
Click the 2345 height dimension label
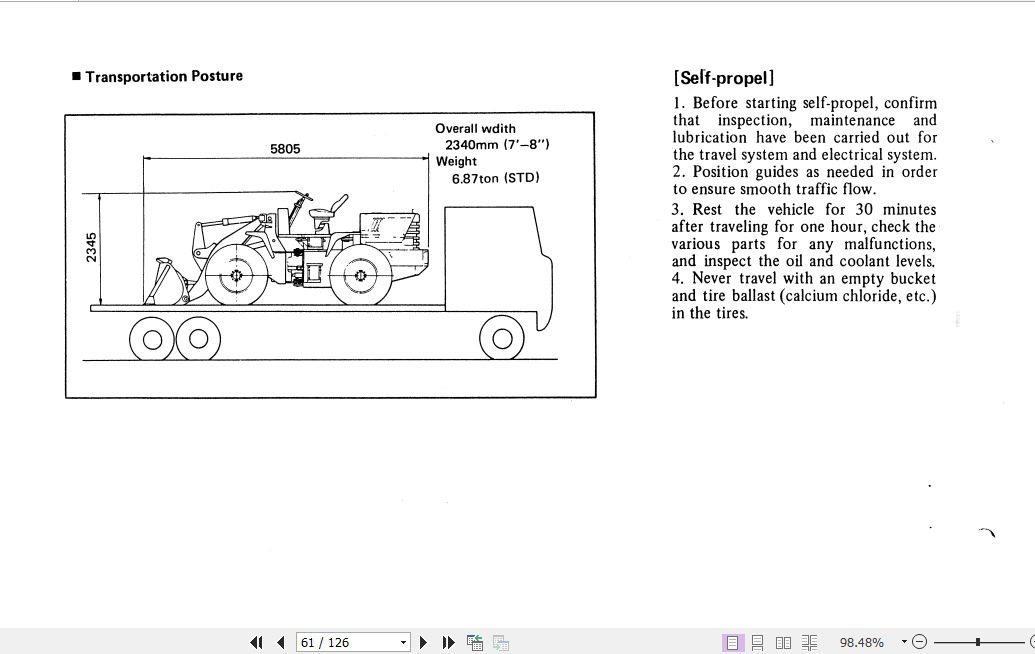(92, 247)
